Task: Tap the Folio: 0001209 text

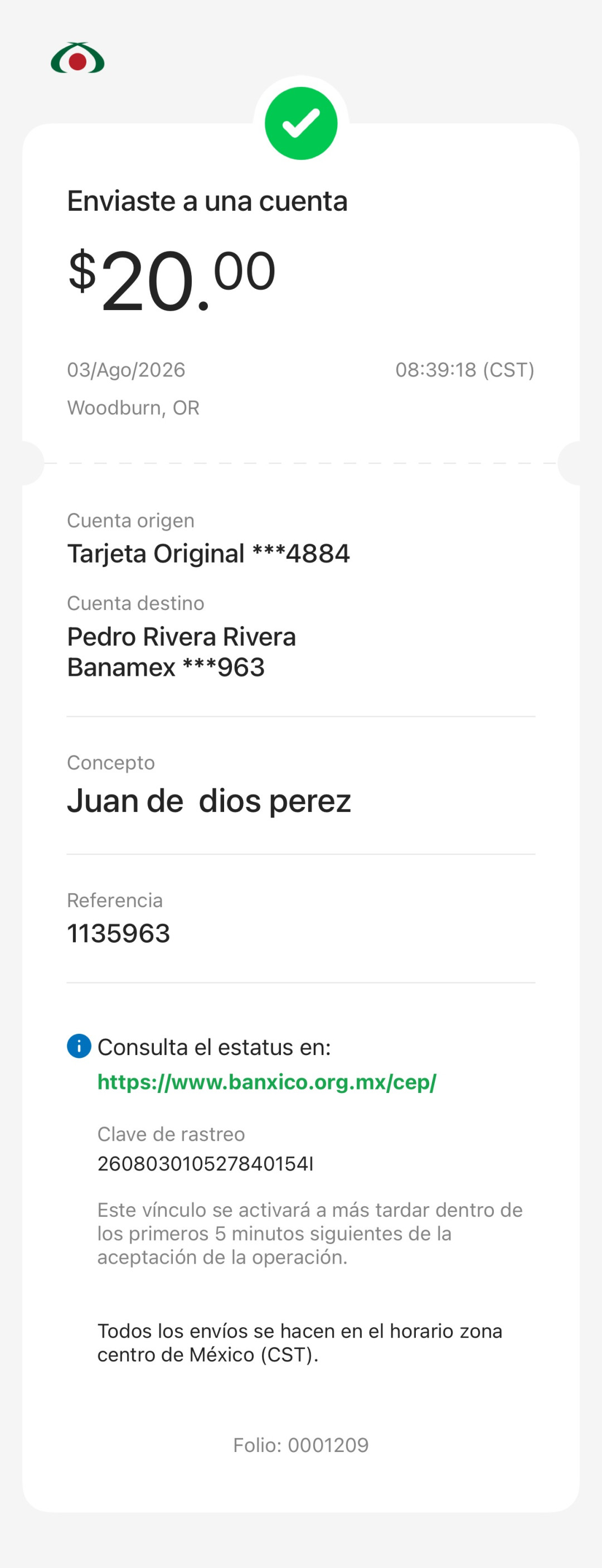Action: click(300, 1444)
